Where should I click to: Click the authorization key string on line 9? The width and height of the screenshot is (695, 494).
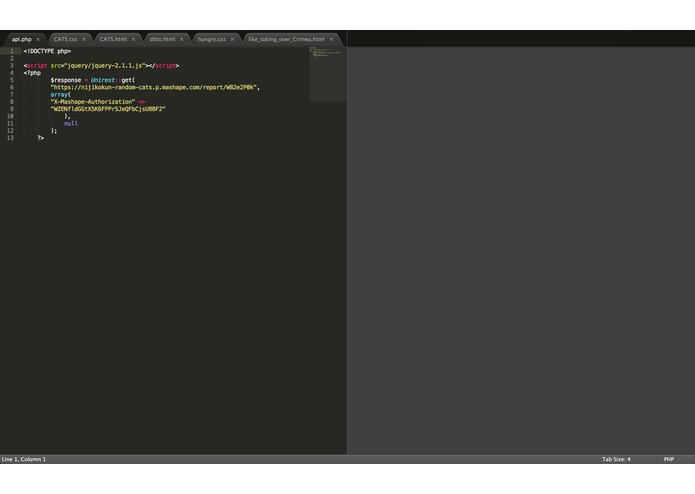[x=108, y=109]
